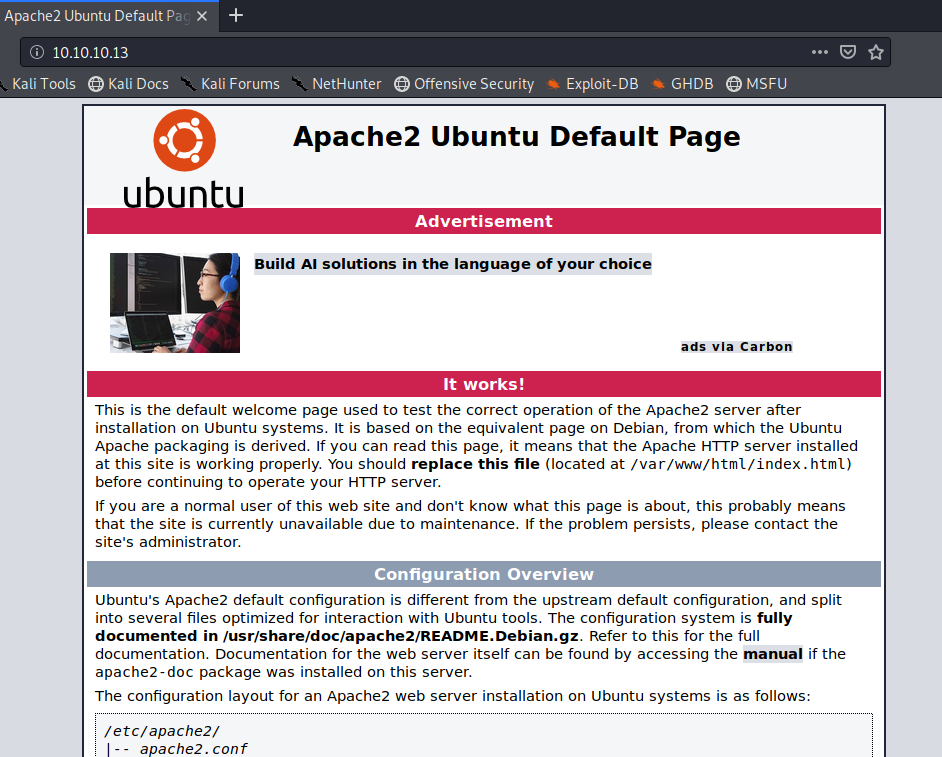Open the Exploit-DB bookmark
Image resolution: width=942 pixels, height=757 pixels.
pos(592,84)
